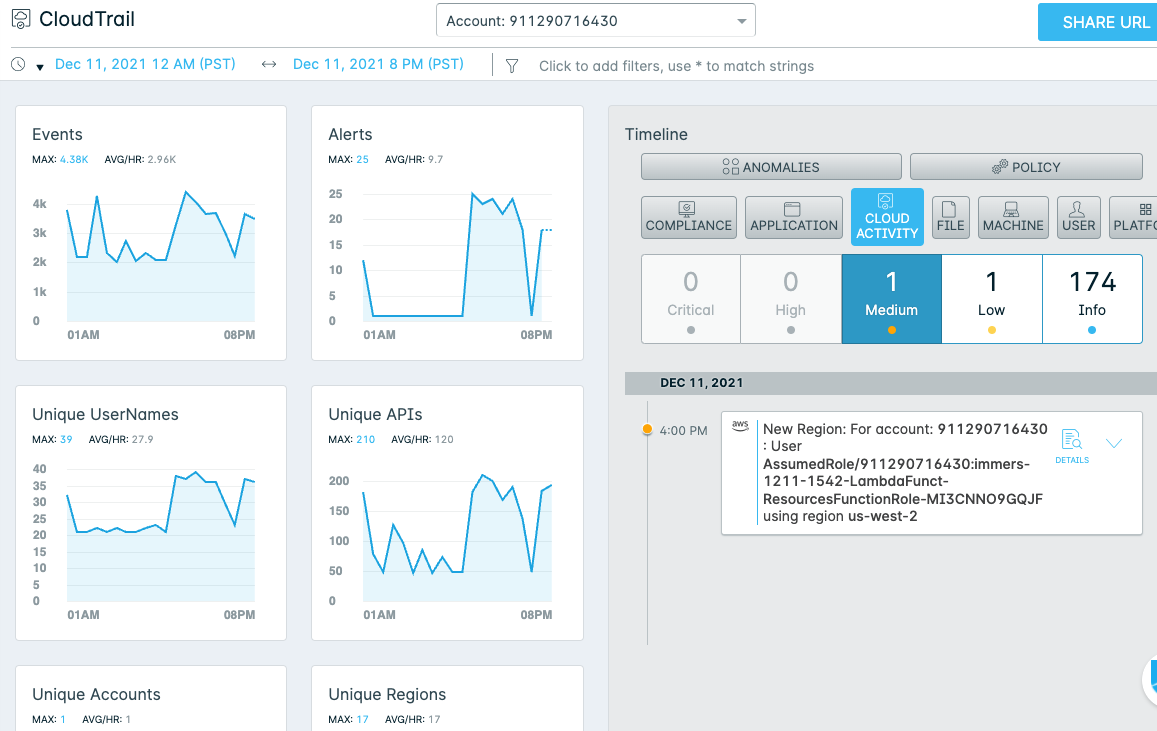Click the Share URL button
This screenshot has width=1157, height=731.
(x=1098, y=22)
